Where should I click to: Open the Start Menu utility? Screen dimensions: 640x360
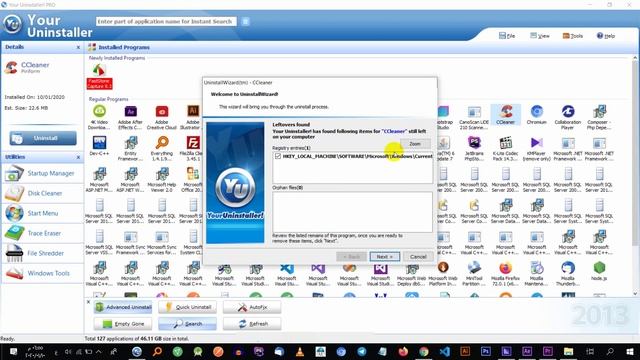[x=42, y=213]
